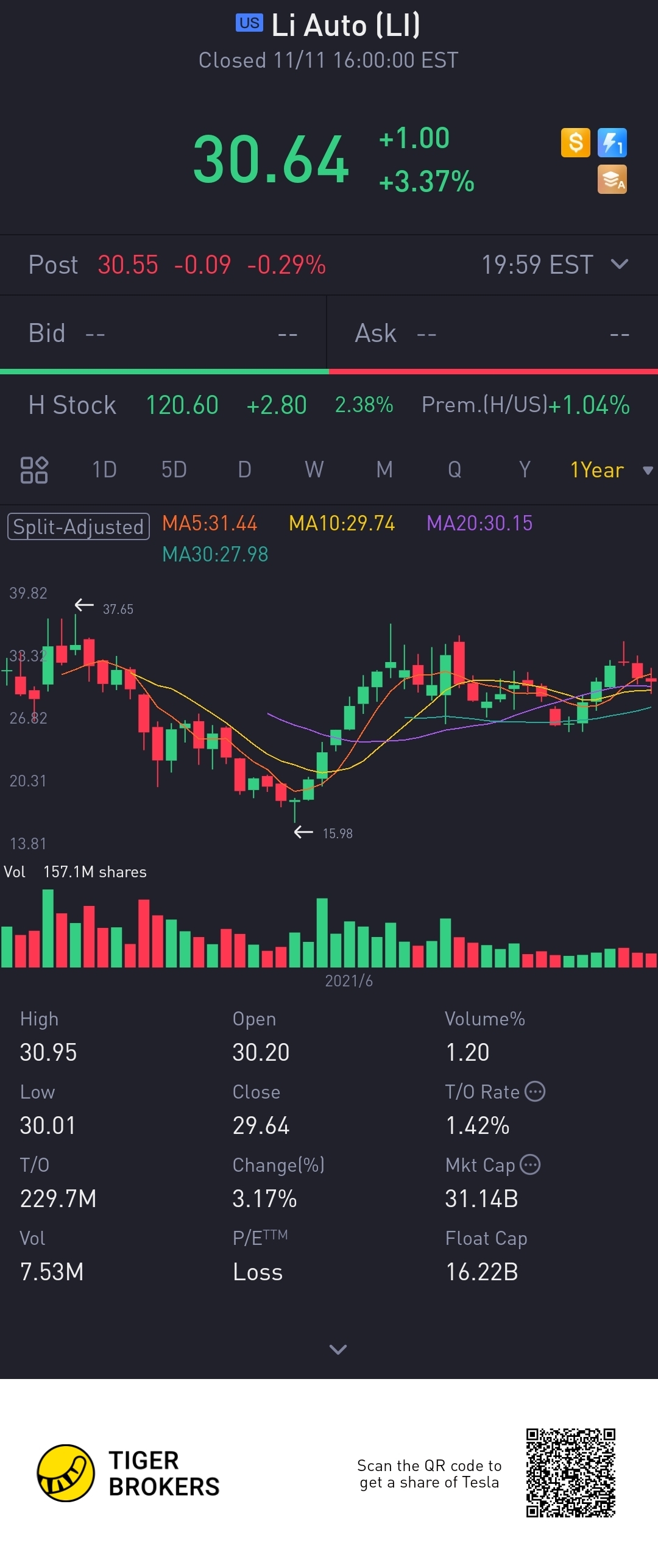658x1568 pixels.
Task: Tap the T/O Rate info icon
Action: (x=535, y=1091)
